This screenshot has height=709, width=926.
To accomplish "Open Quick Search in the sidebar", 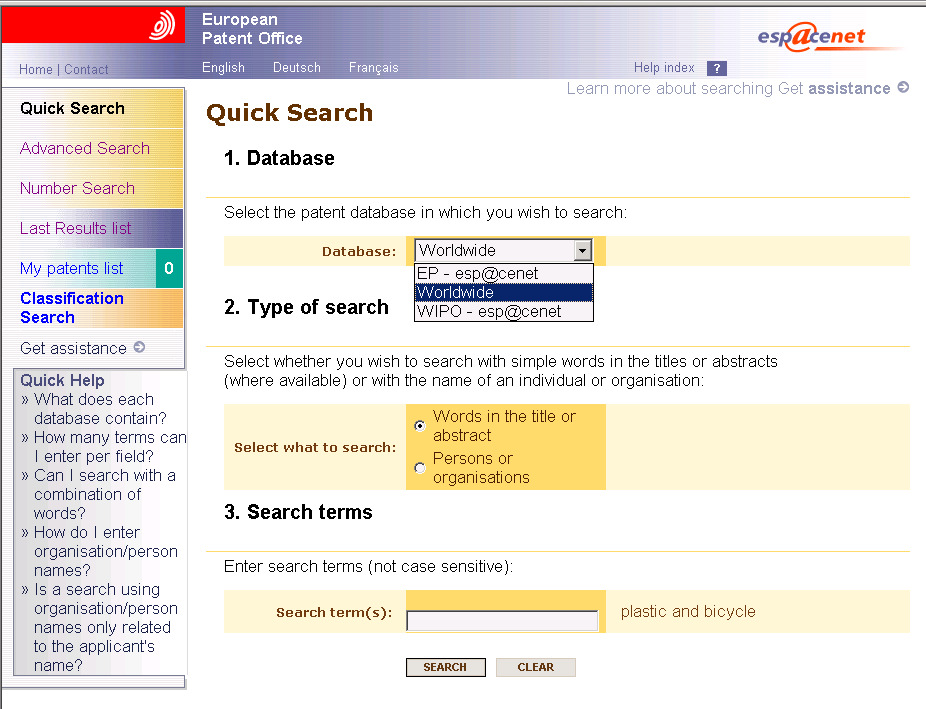I will coord(73,109).
